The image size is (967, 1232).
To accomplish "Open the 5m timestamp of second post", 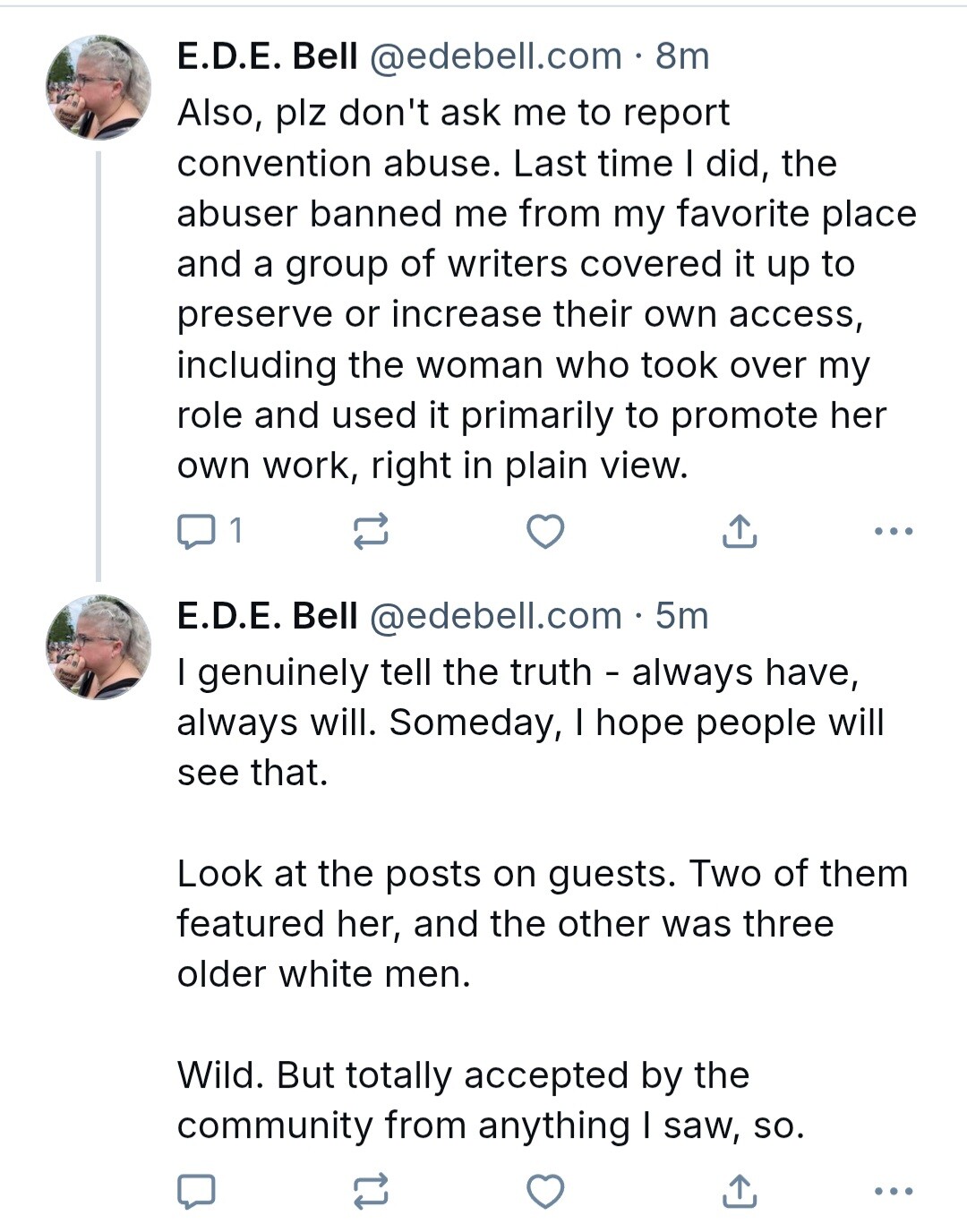I will click(682, 616).
